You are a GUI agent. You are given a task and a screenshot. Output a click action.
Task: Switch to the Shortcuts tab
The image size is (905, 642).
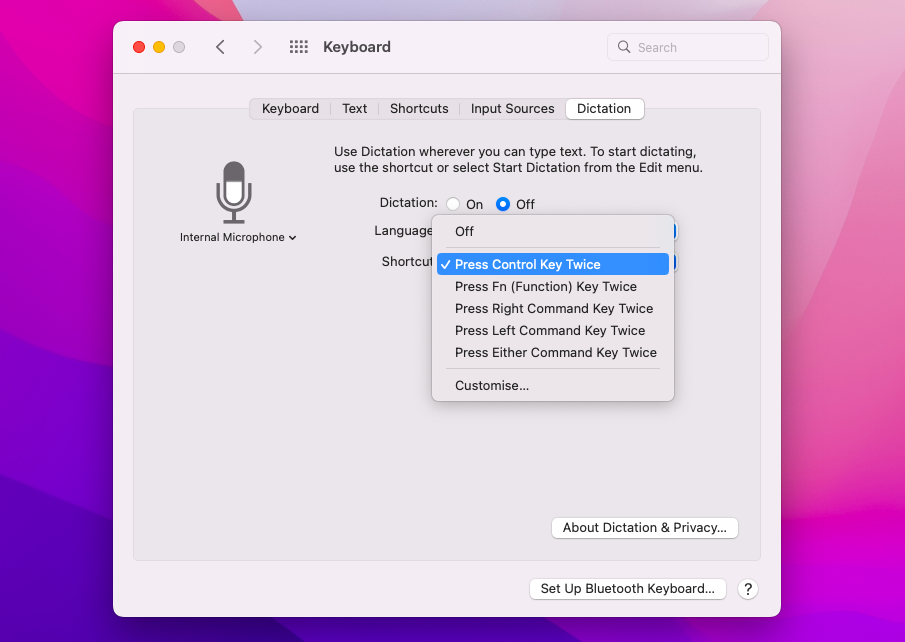click(x=418, y=108)
